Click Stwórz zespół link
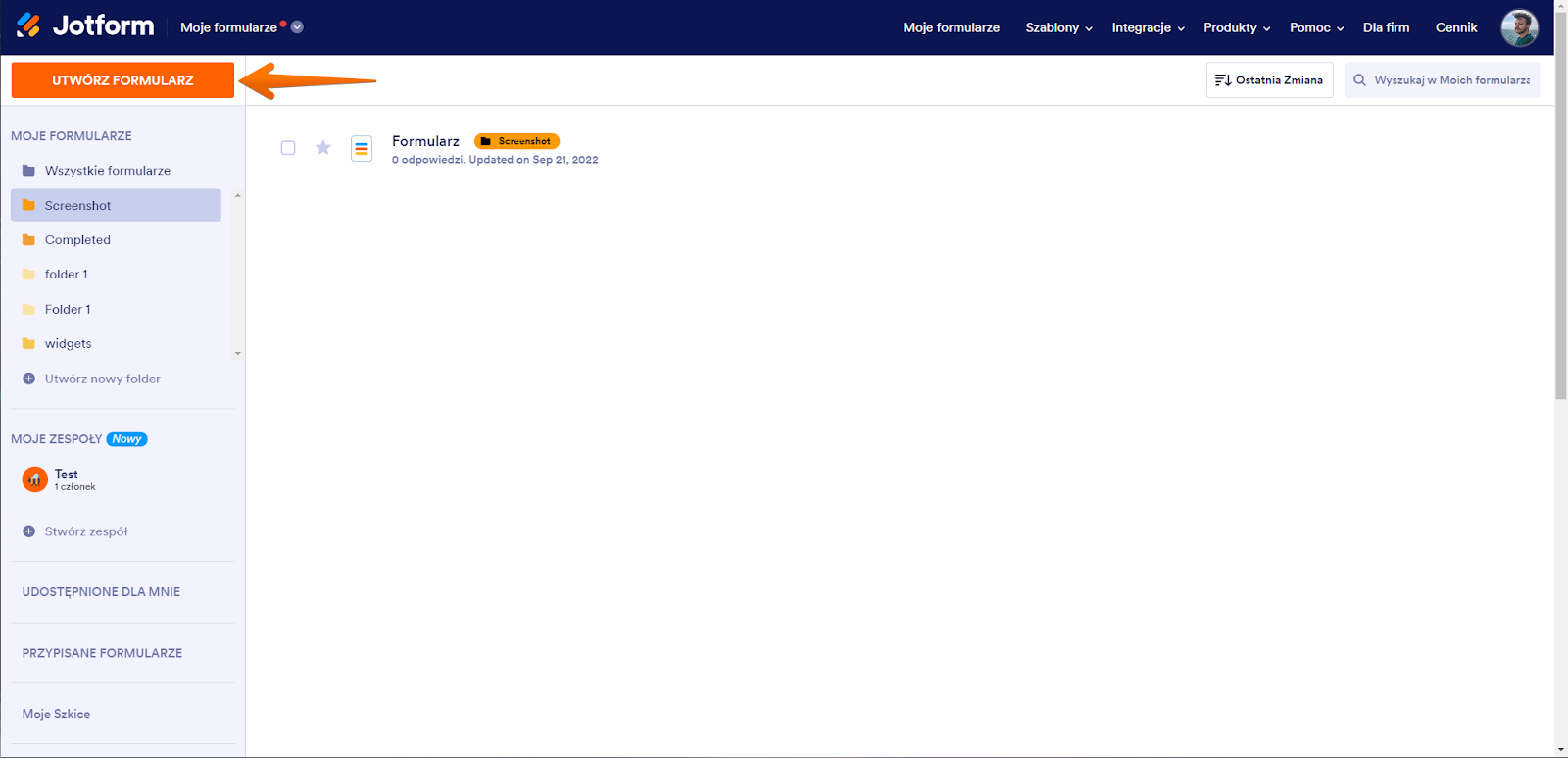Image resolution: width=1568 pixels, height=758 pixels. point(86,531)
